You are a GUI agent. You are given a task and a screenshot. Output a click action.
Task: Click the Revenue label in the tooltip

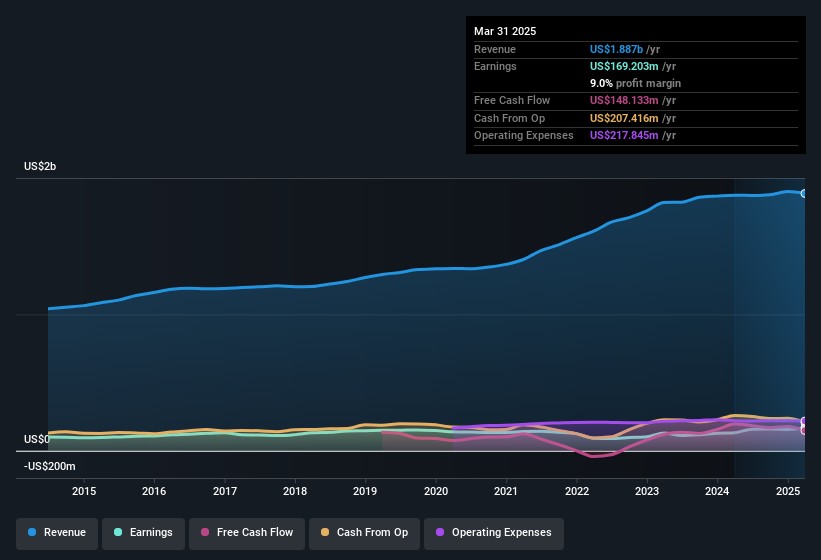(x=495, y=49)
